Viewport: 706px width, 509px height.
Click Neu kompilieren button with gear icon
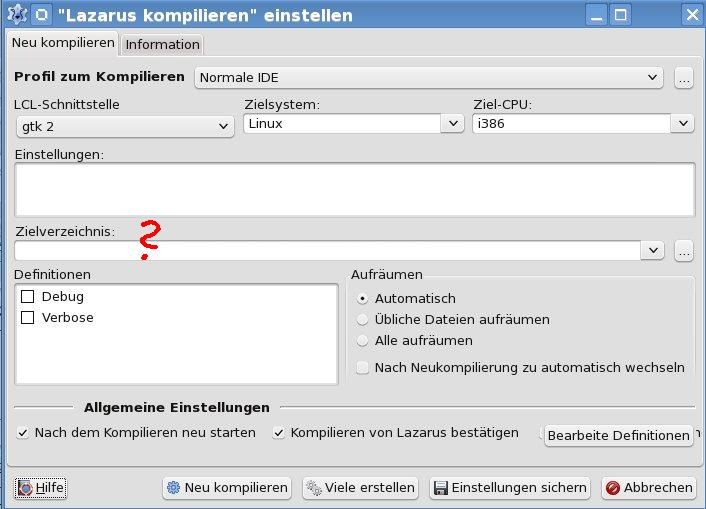[227, 487]
